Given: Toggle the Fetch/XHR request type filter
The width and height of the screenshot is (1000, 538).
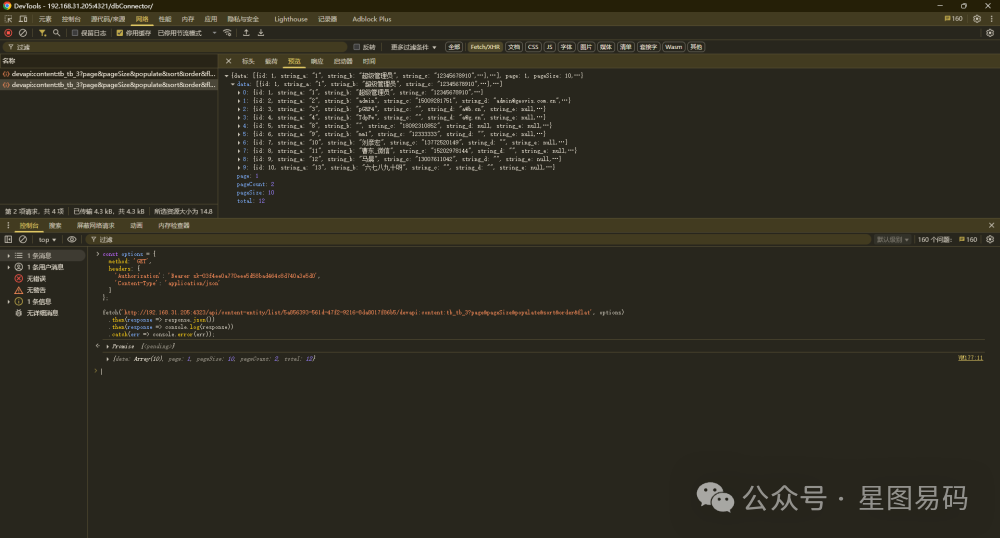Looking at the screenshot, I should click(485, 47).
